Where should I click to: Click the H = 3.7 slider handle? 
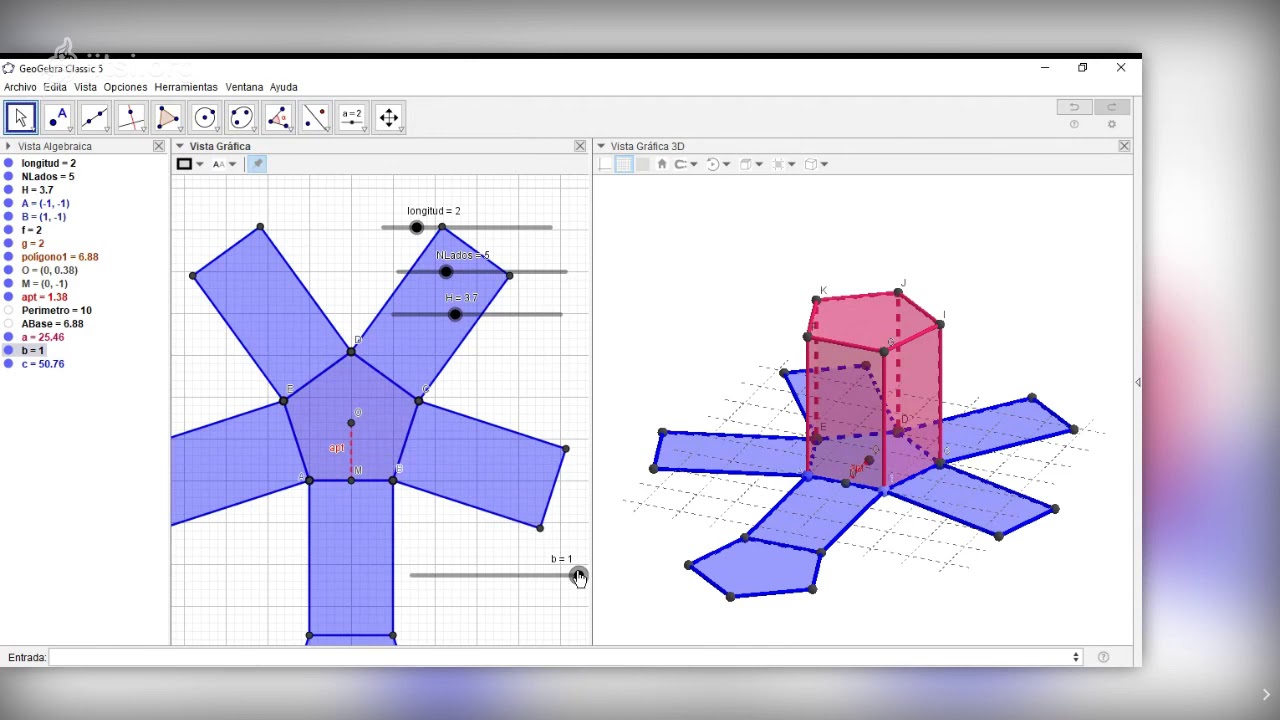coord(455,314)
